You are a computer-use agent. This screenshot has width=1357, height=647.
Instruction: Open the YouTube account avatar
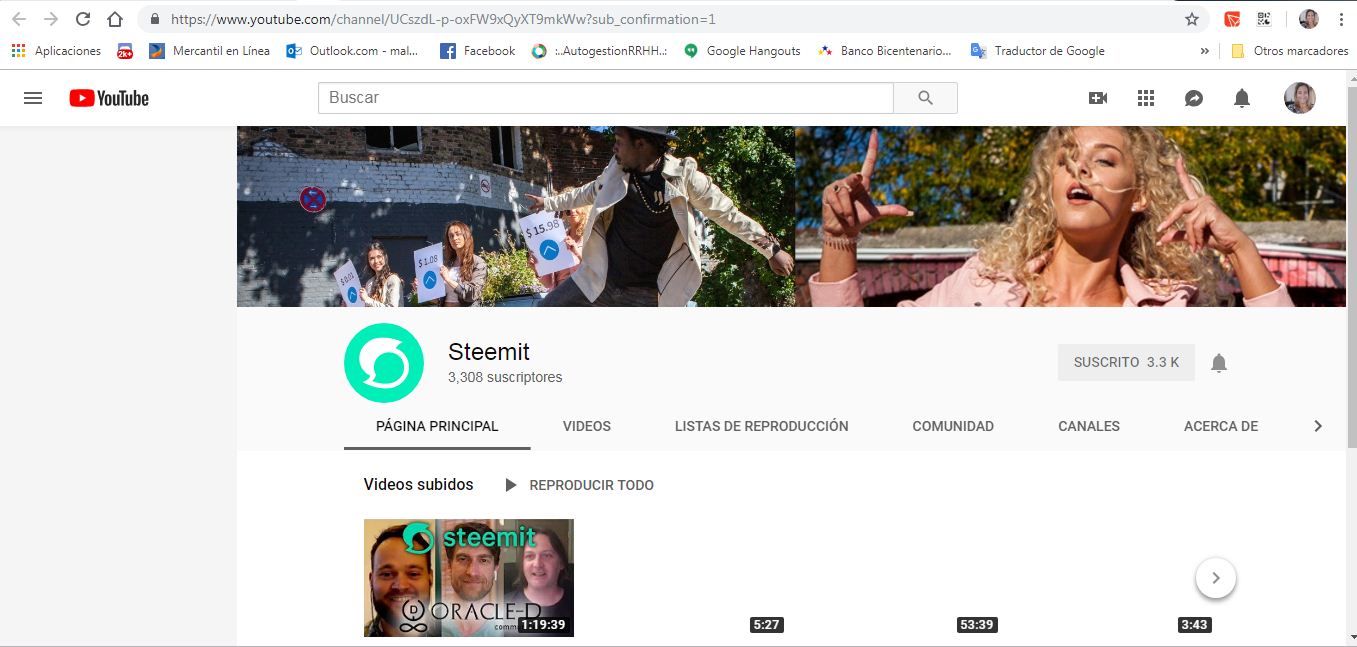click(1300, 98)
